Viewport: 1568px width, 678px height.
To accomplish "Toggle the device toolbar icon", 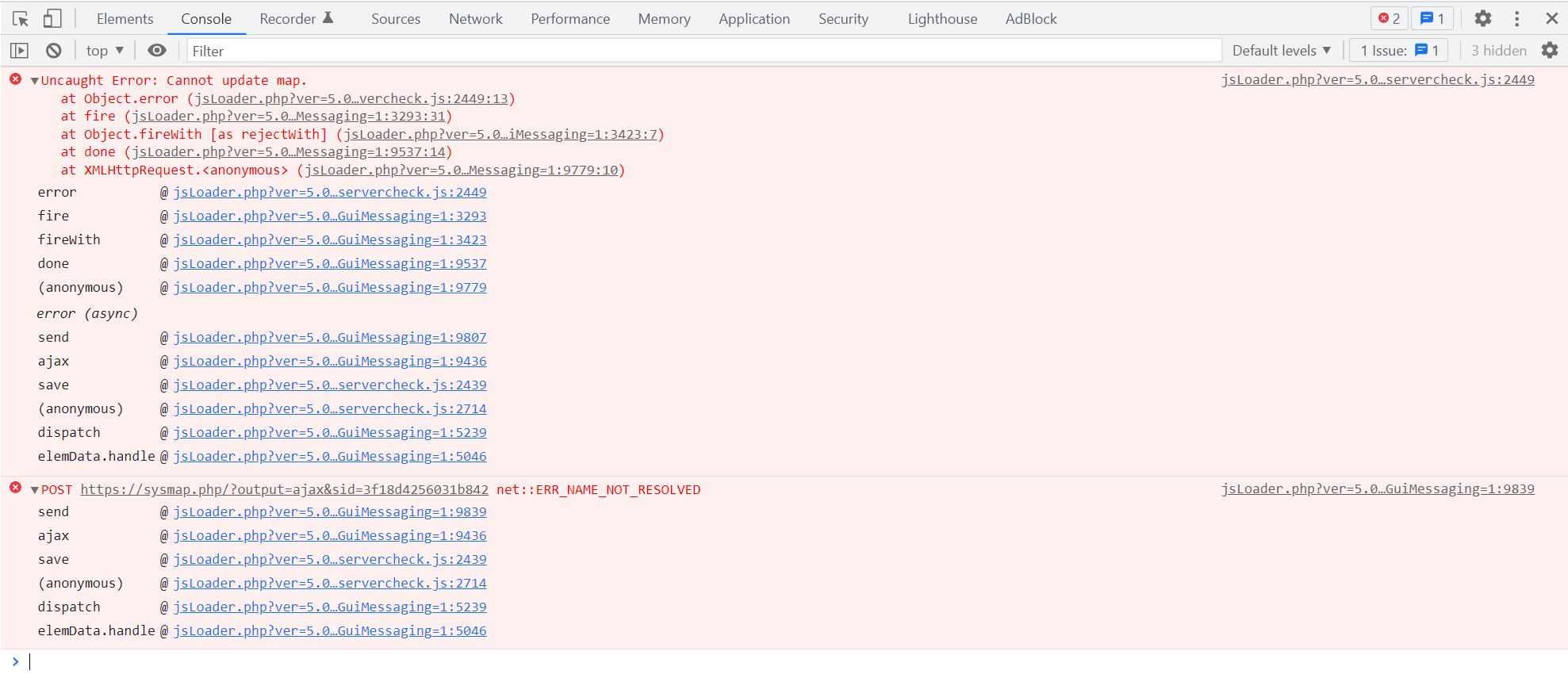I will point(52,18).
